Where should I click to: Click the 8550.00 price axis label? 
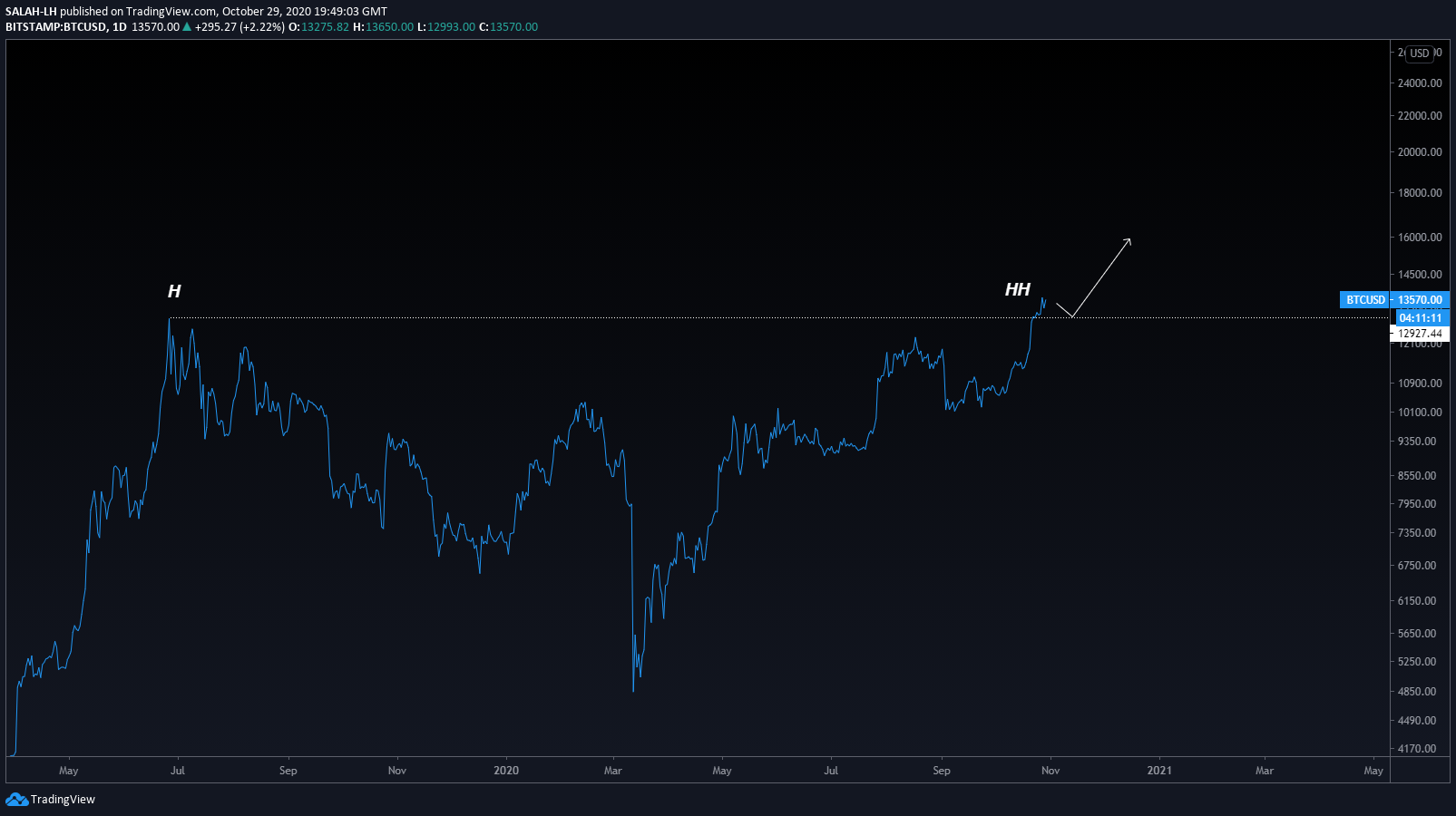[1417, 476]
